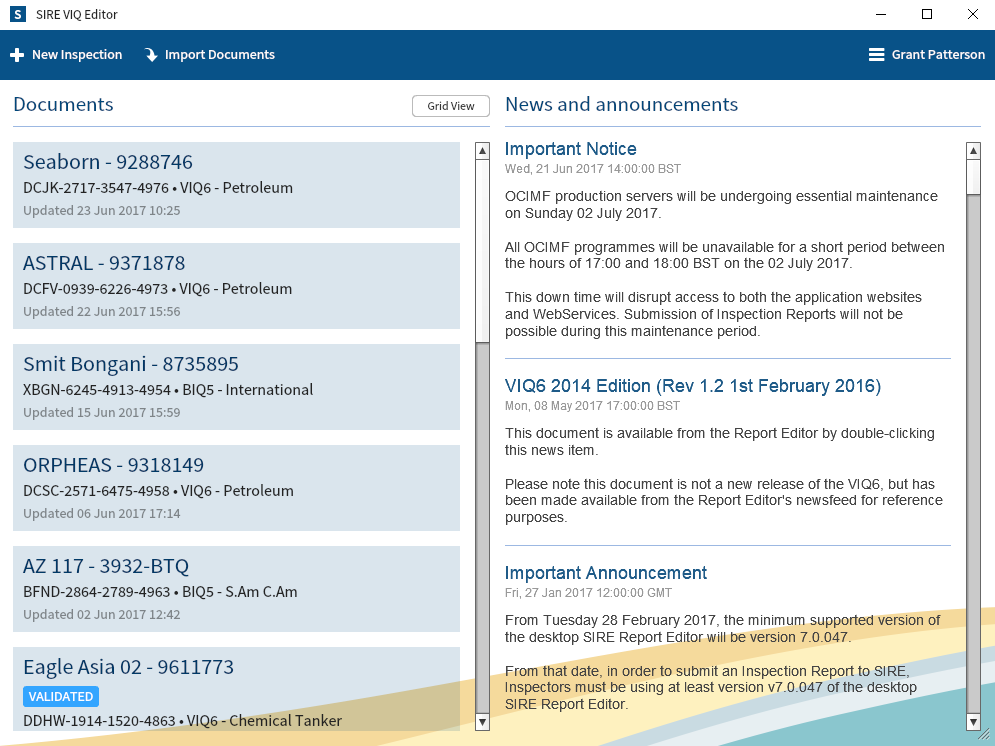This screenshot has height=746, width=995.
Task: Close the SIRE VIQ Editor window
Action: 973,14
